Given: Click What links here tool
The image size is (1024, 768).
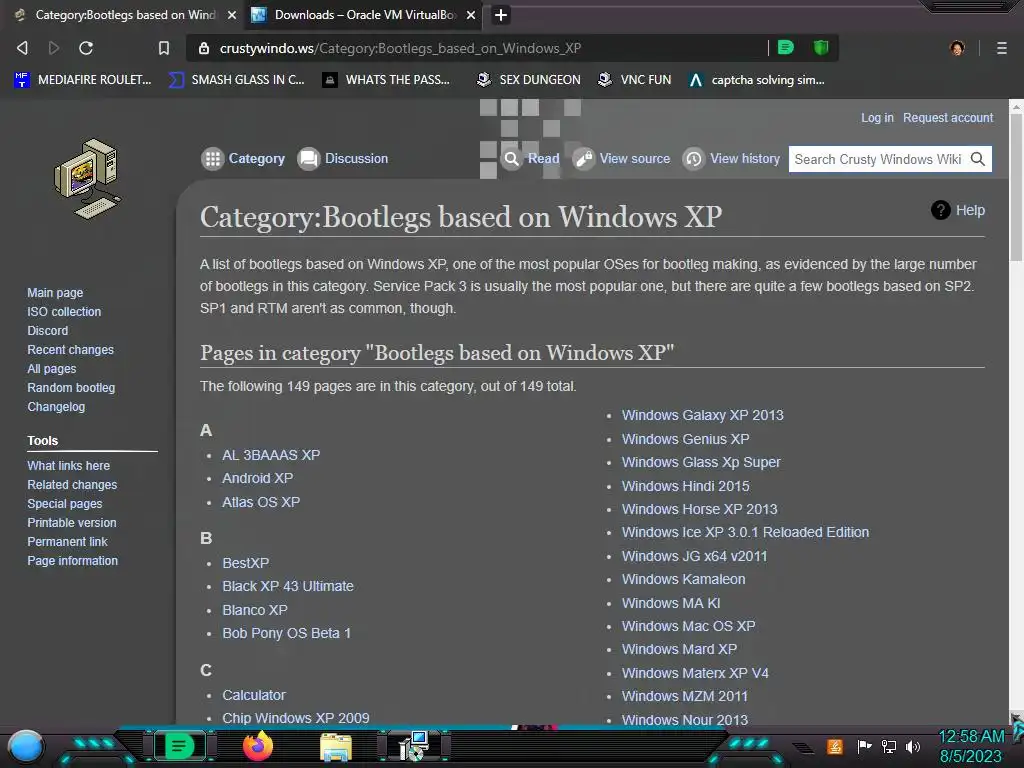Looking at the screenshot, I should click(69, 466).
